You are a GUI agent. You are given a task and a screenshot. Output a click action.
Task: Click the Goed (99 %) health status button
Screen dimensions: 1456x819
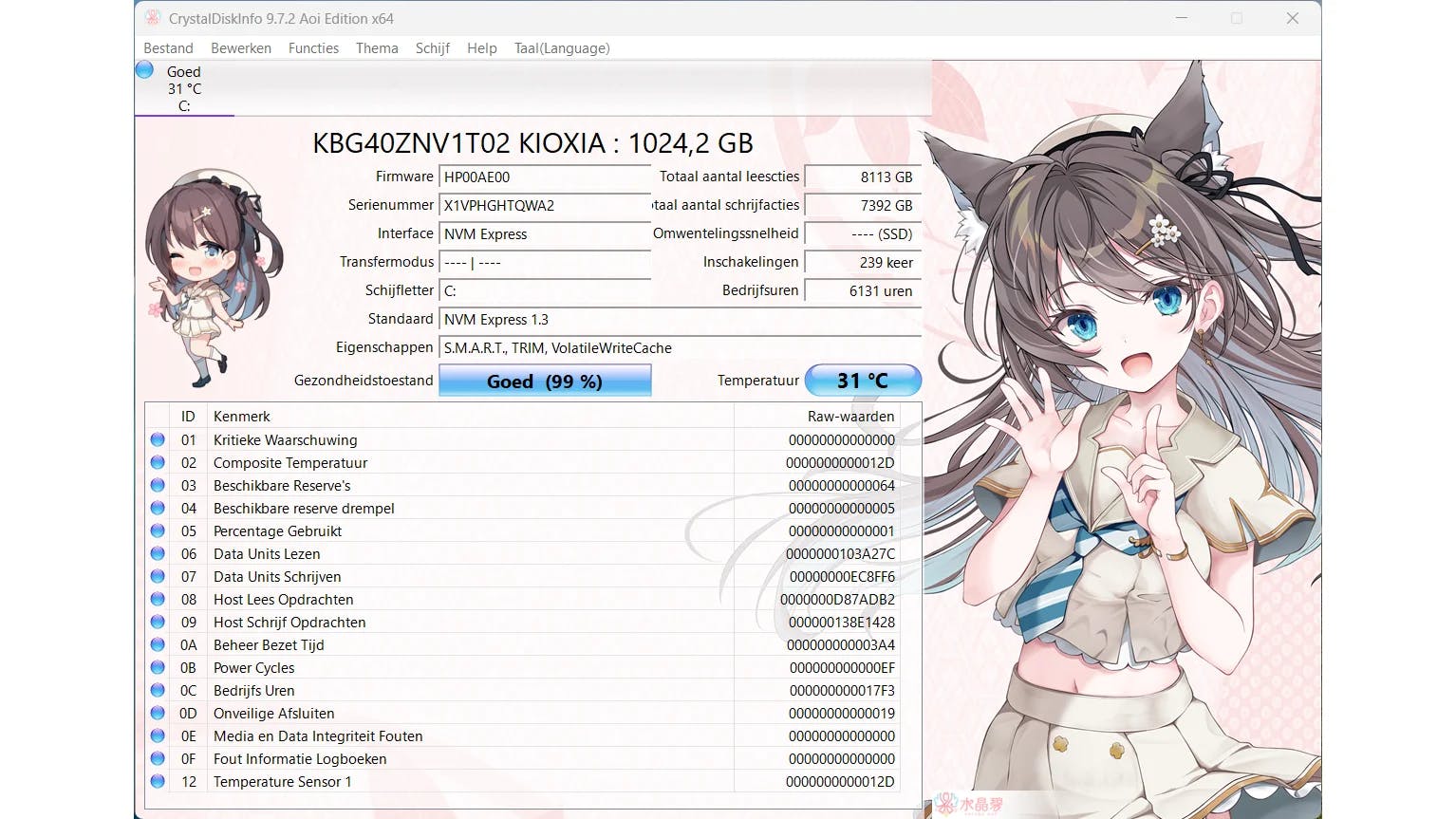click(x=545, y=381)
